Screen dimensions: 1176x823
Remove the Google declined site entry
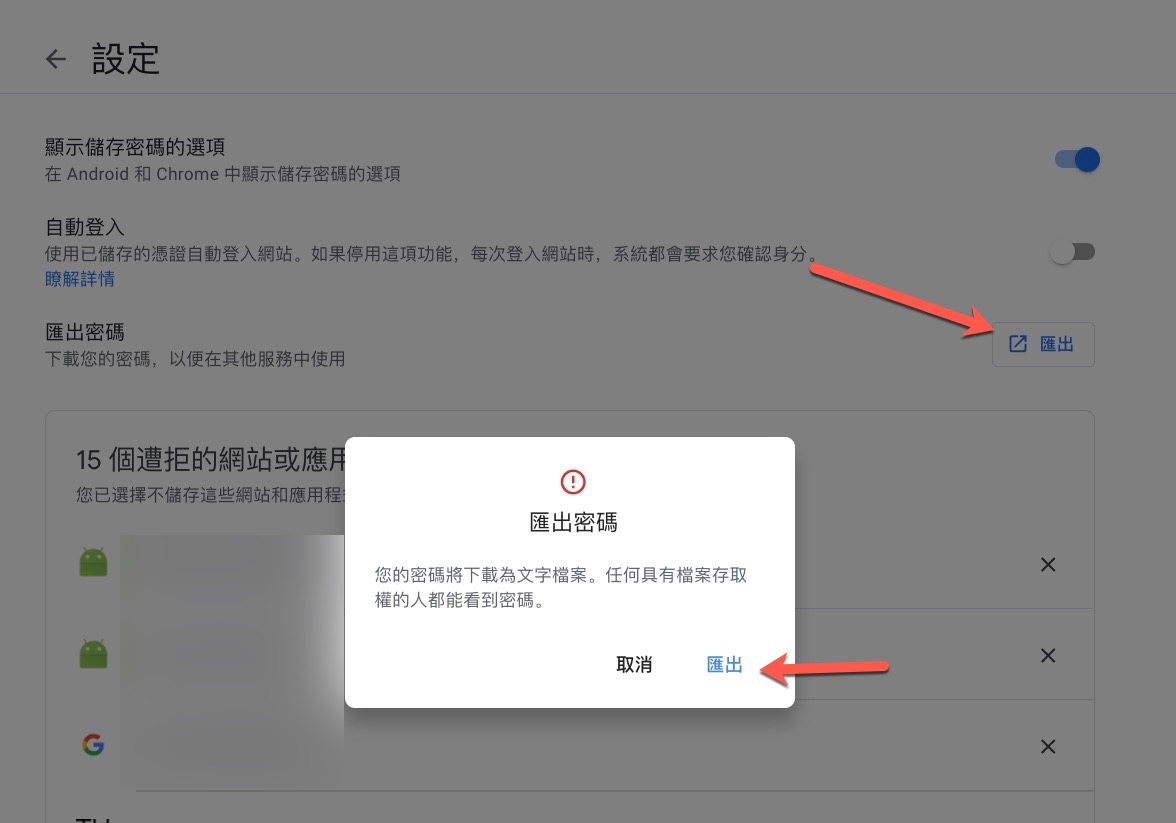click(1048, 746)
